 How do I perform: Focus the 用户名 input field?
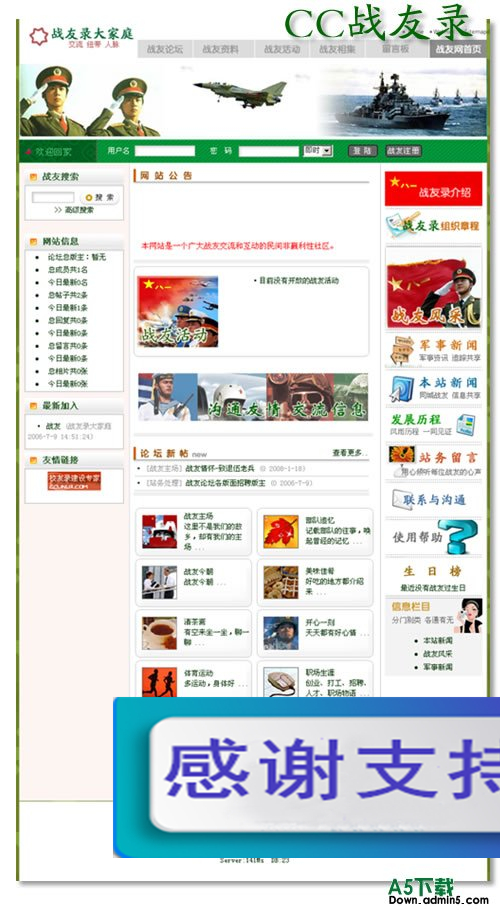165,151
